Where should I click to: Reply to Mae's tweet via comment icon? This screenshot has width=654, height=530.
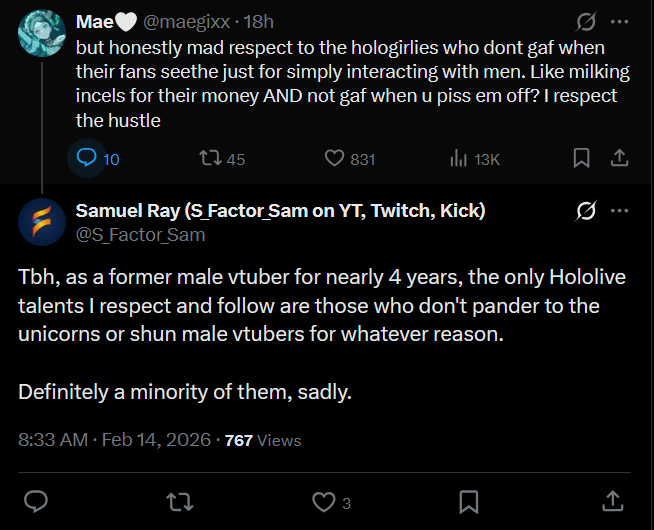click(x=87, y=158)
